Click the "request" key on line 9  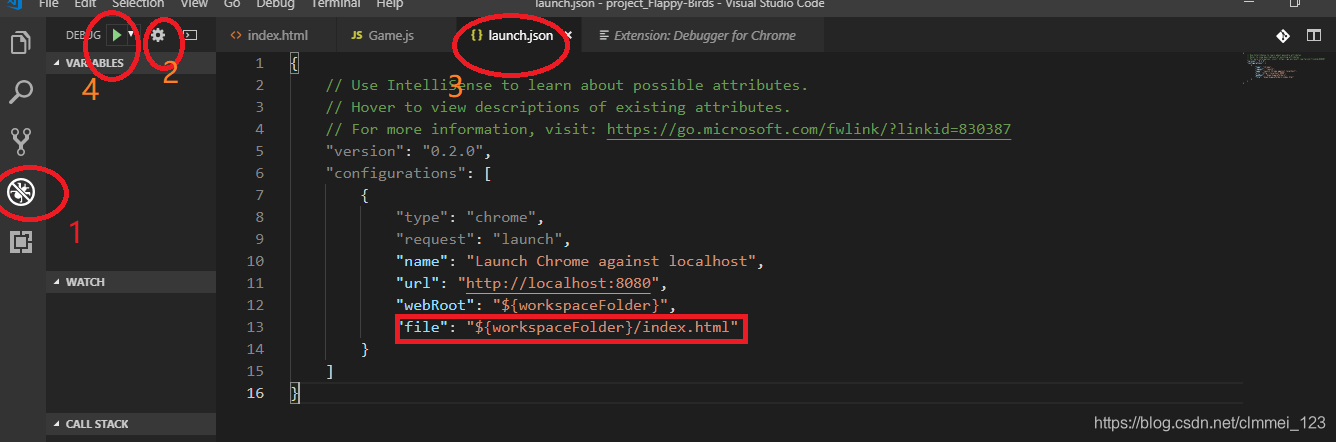(435, 239)
